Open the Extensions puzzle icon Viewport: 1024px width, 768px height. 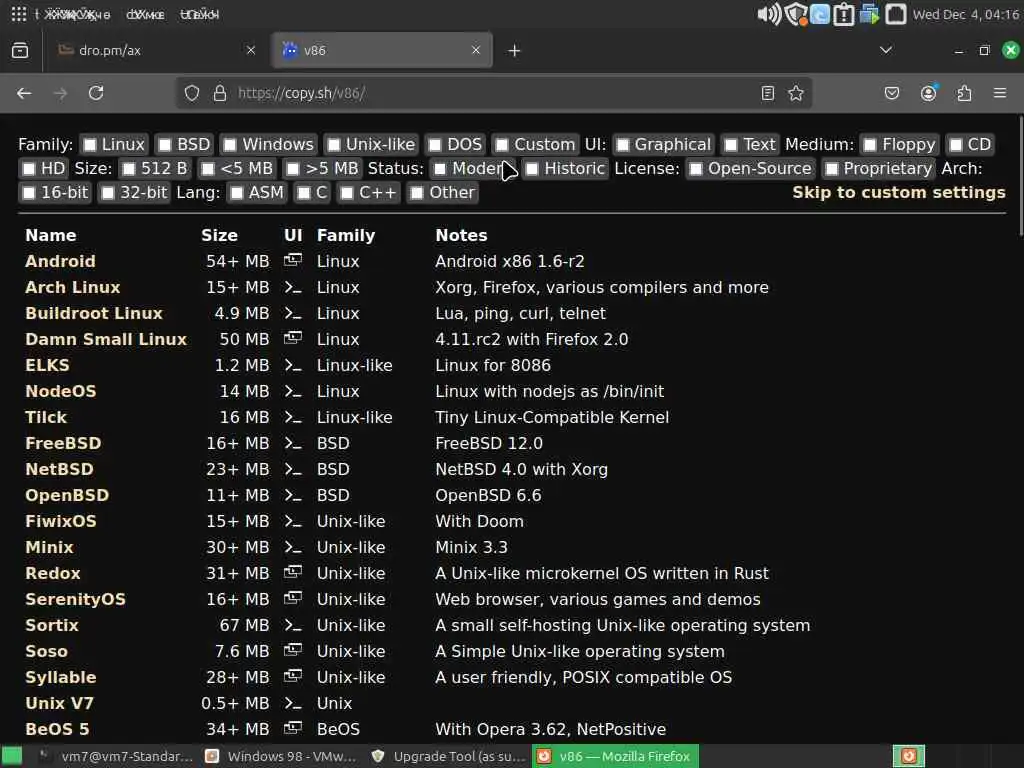coord(964,93)
